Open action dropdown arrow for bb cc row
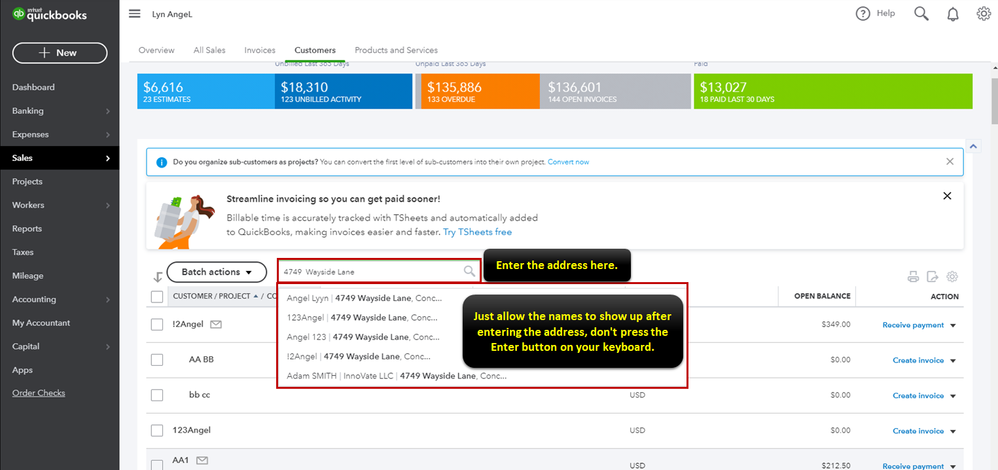Image resolution: width=998 pixels, height=470 pixels. [953, 395]
